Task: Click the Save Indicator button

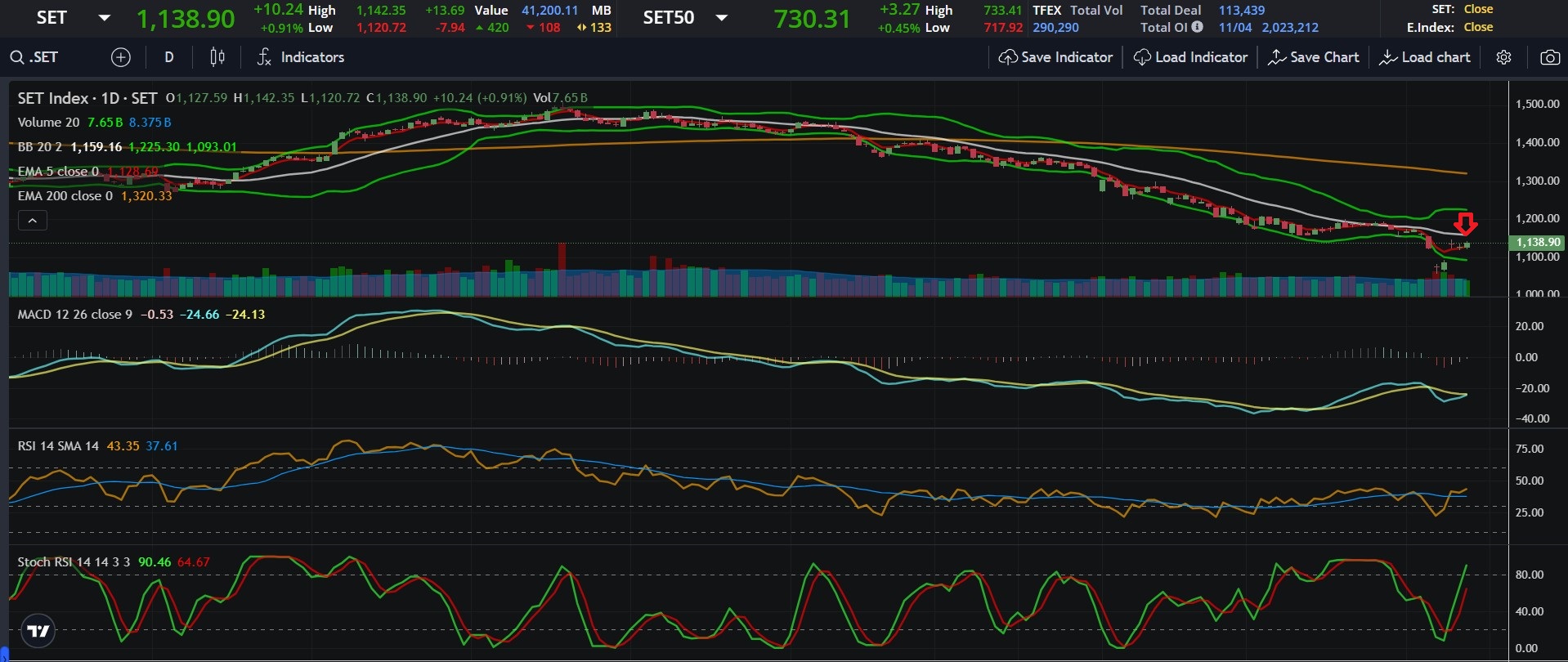Action: click(1055, 57)
